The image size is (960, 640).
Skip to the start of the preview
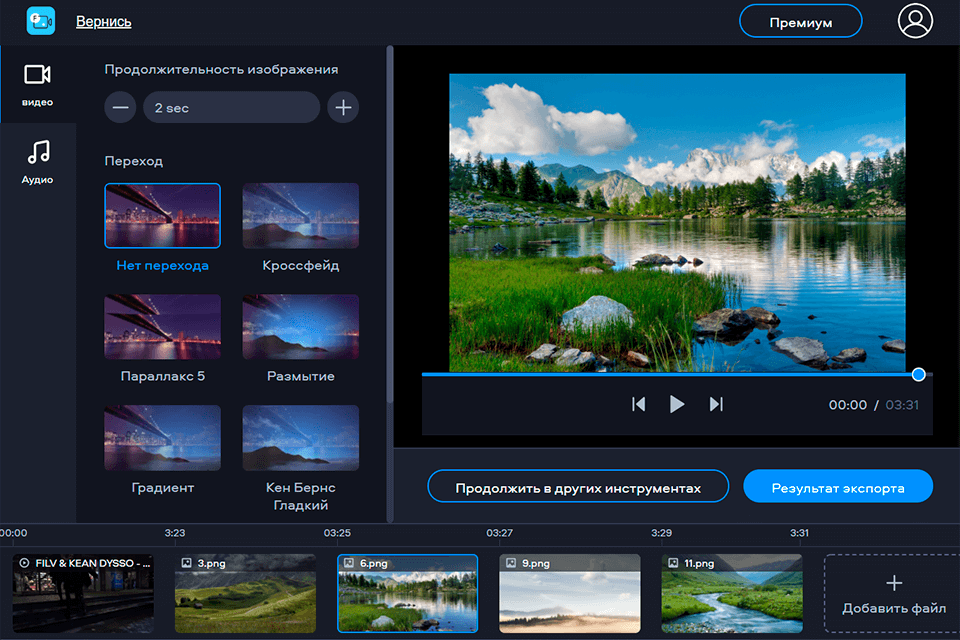click(x=639, y=404)
